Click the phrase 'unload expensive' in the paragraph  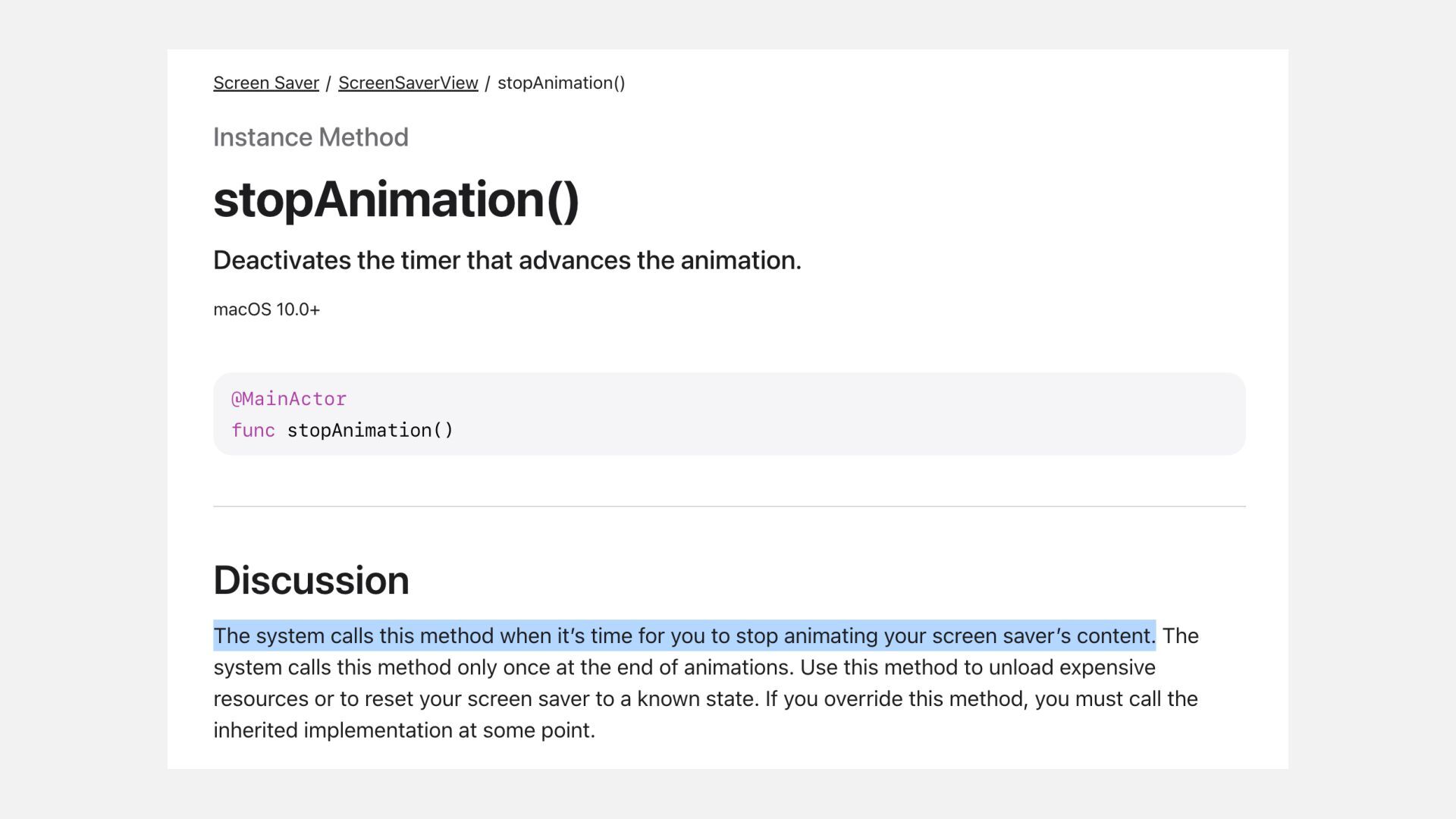tap(1072, 667)
